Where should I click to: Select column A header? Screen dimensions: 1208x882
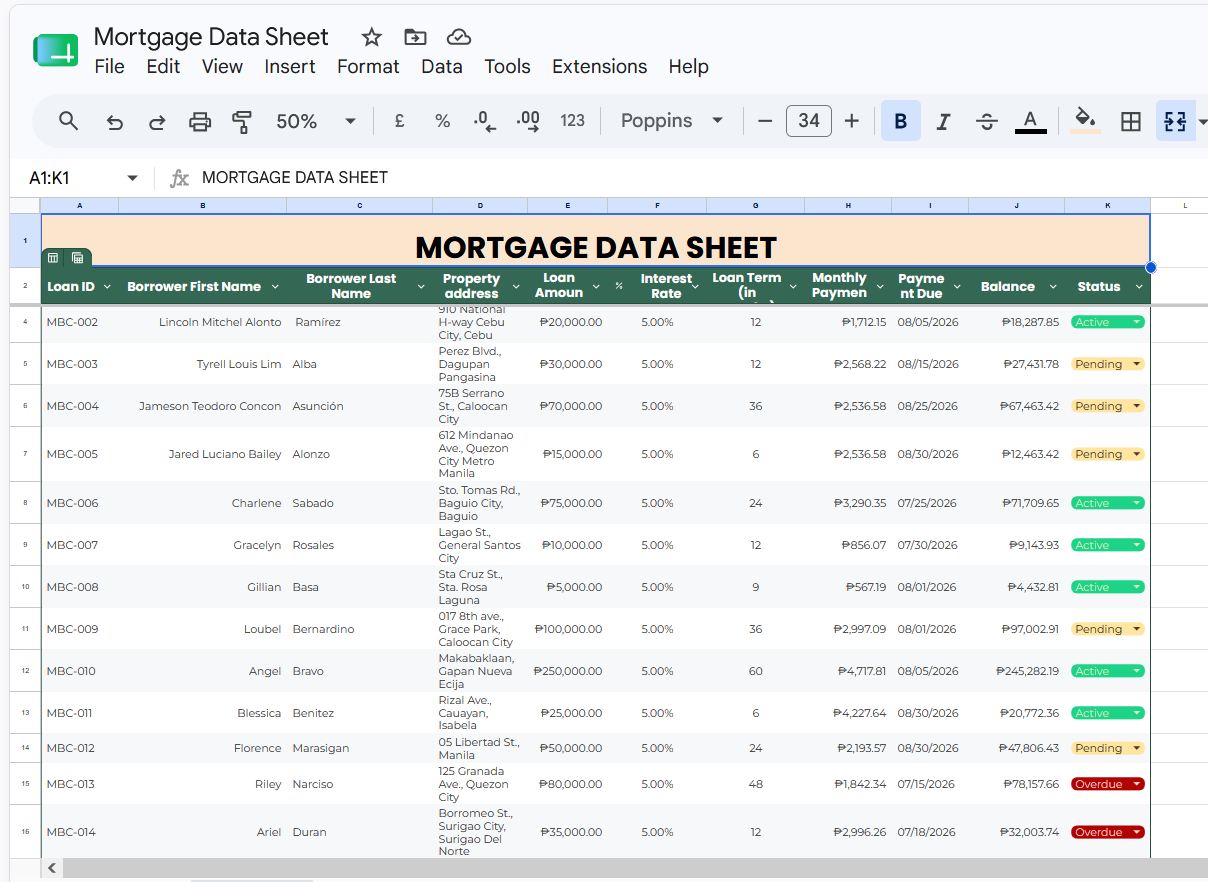click(80, 205)
